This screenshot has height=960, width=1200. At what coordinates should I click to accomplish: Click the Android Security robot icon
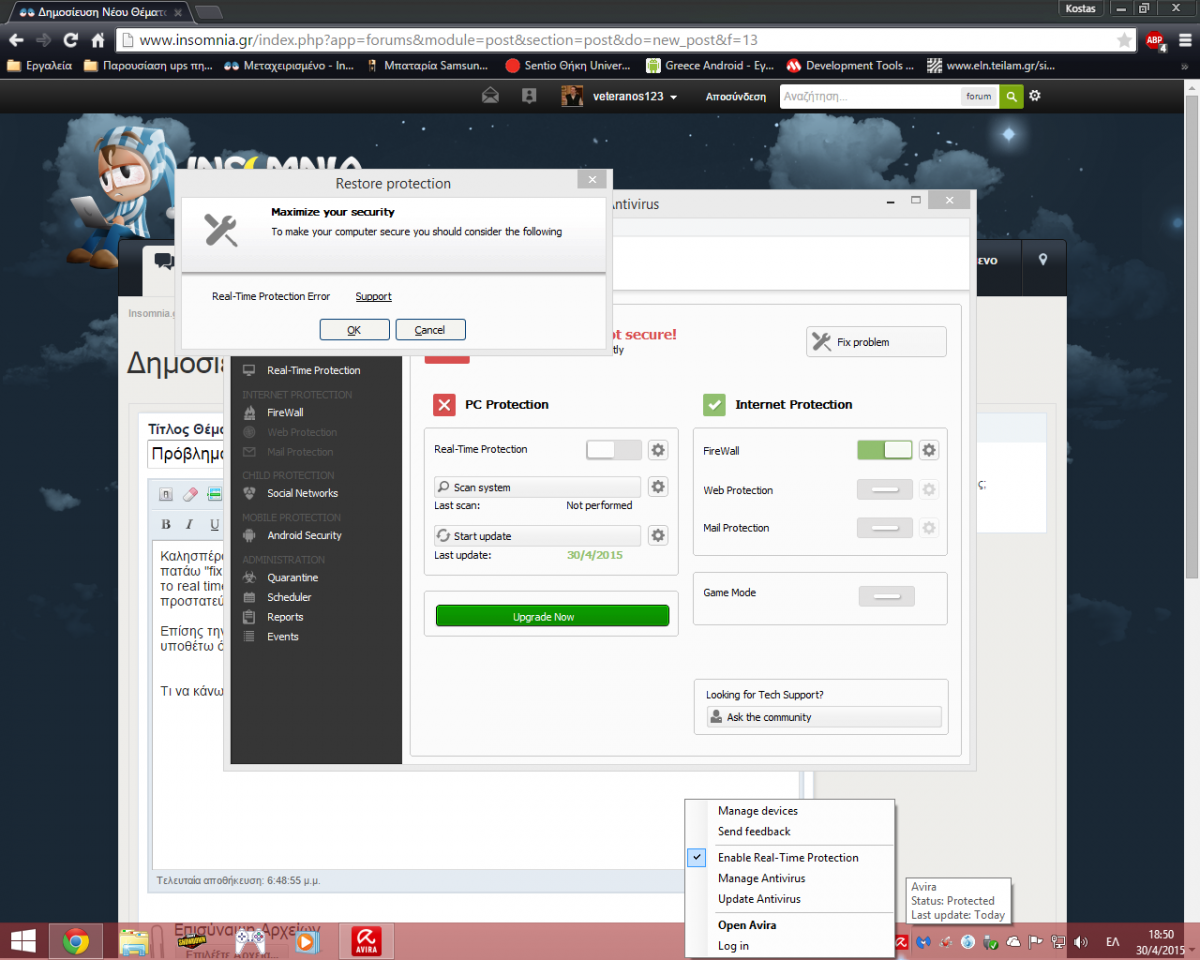pos(249,535)
